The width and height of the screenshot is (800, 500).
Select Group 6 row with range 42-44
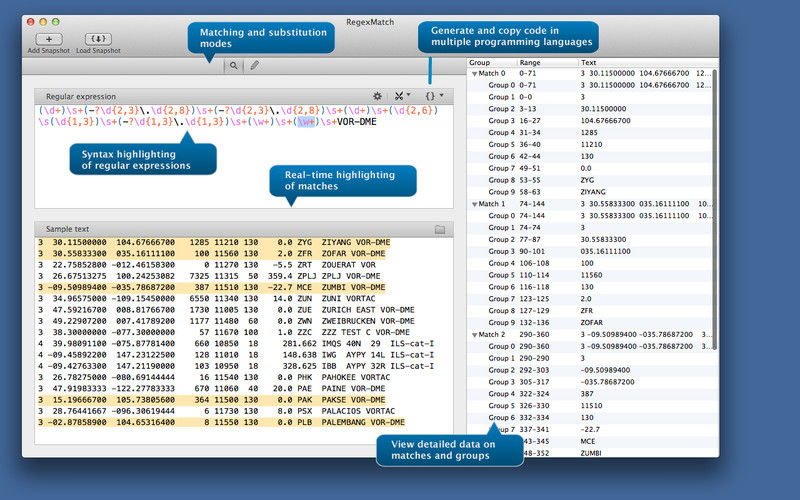(589, 156)
